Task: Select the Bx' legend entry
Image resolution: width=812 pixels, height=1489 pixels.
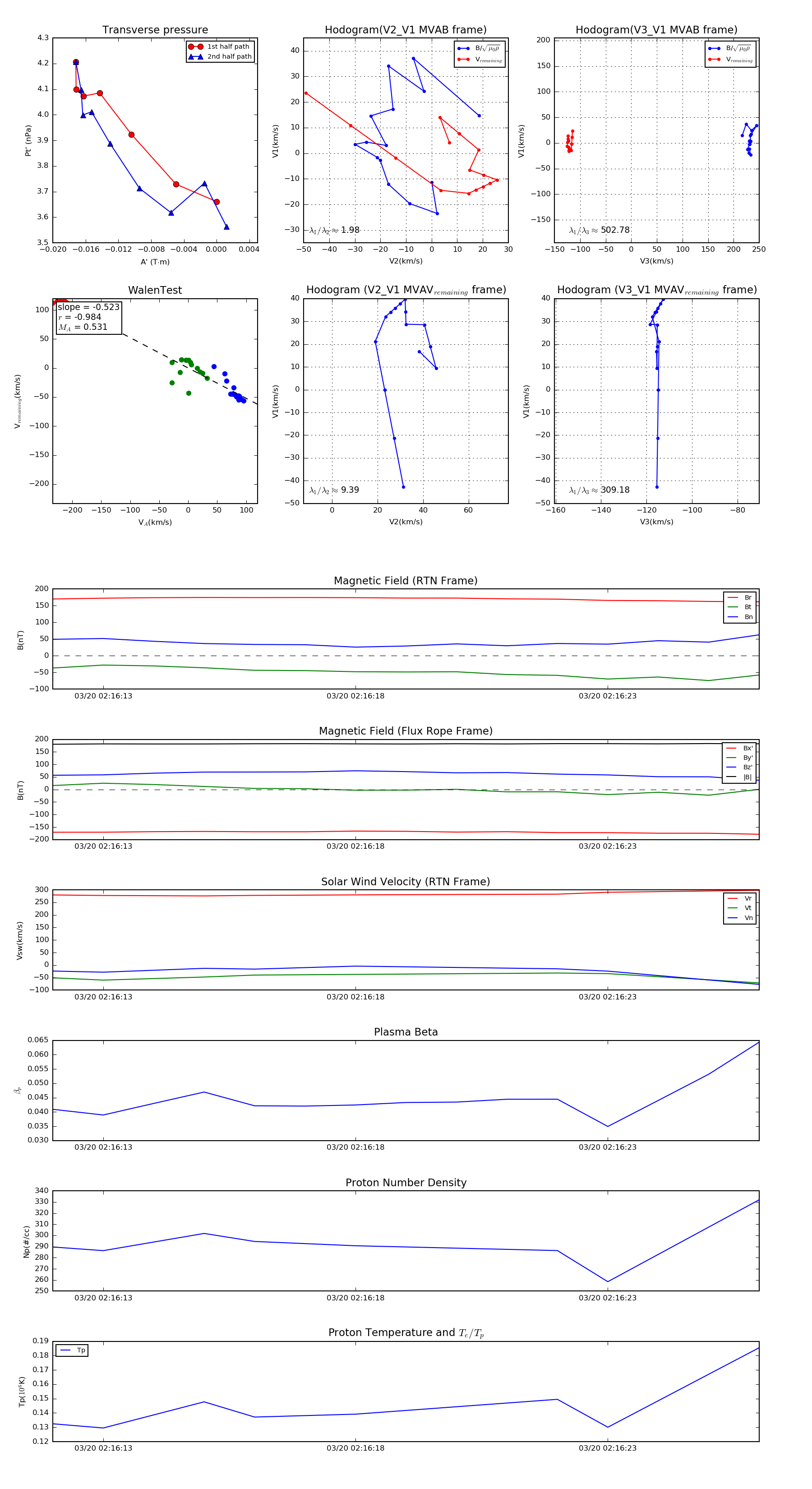Action: click(x=740, y=748)
